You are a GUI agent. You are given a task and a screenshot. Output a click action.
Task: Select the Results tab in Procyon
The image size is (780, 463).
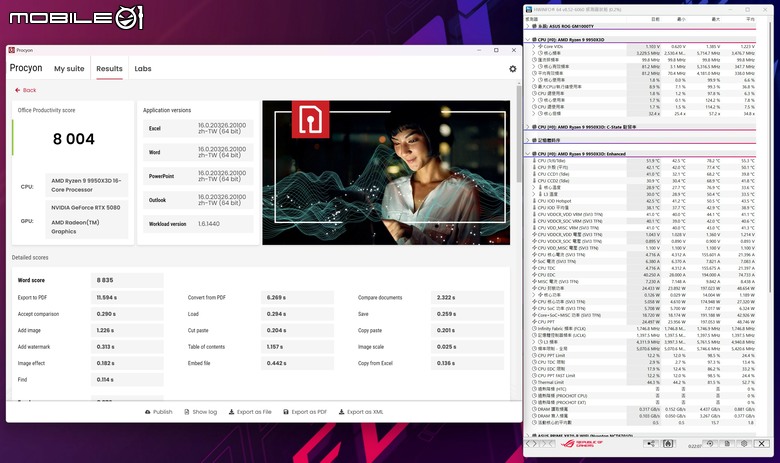point(109,69)
